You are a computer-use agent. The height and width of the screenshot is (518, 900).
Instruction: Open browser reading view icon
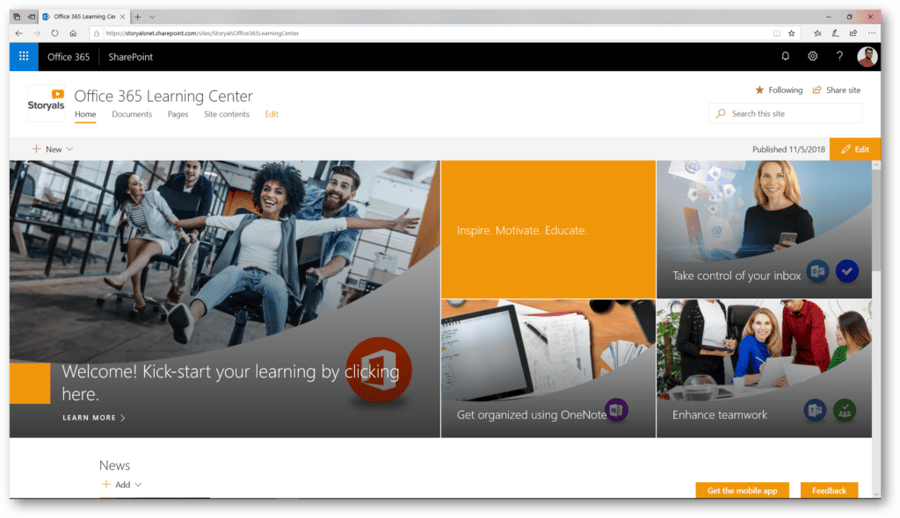click(777, 33)
